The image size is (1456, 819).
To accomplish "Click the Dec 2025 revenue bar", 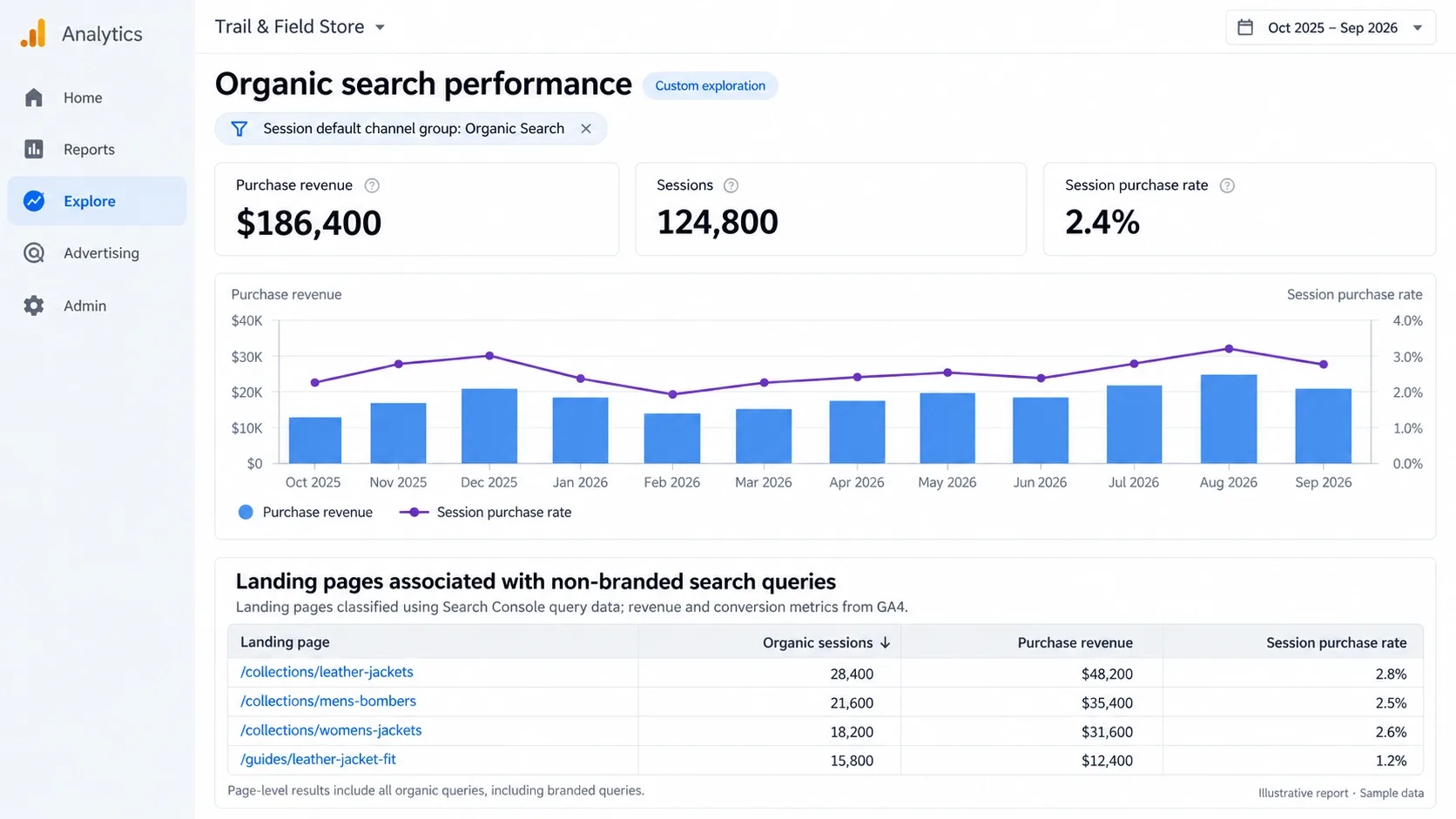I will (489, 426).
